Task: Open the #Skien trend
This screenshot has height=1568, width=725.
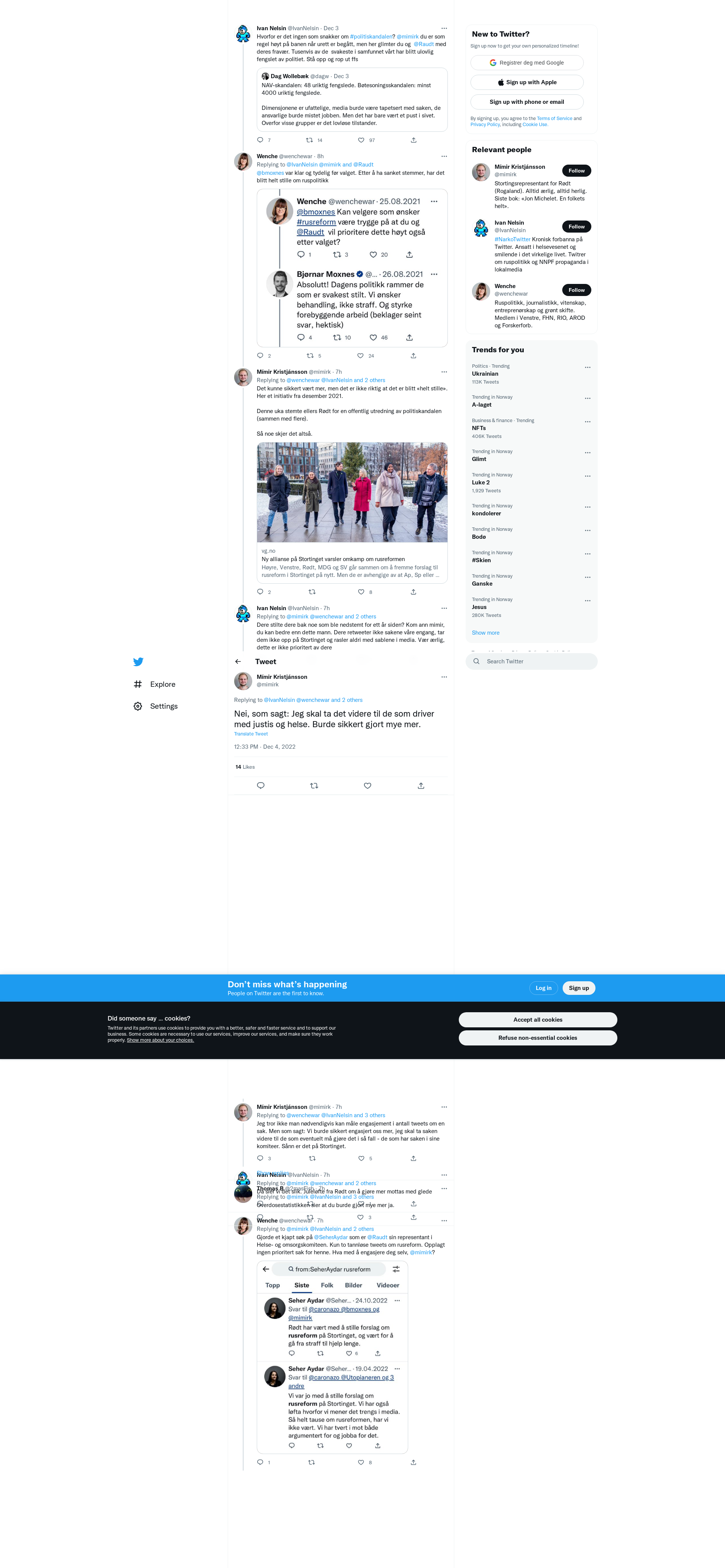Action: pyautogui.click(x=531, y=557)
